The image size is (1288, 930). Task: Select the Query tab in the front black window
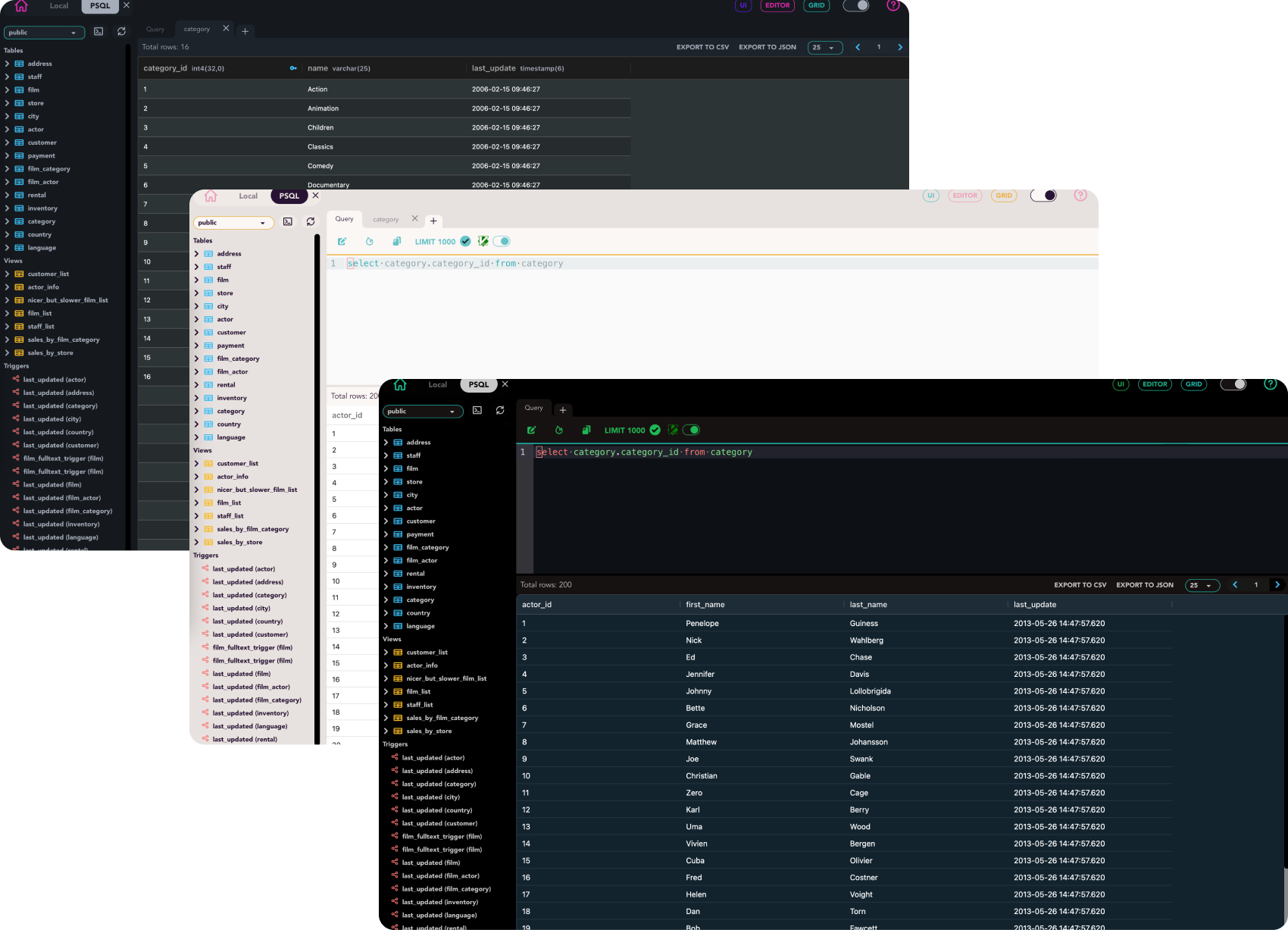[x=534, y=408]
